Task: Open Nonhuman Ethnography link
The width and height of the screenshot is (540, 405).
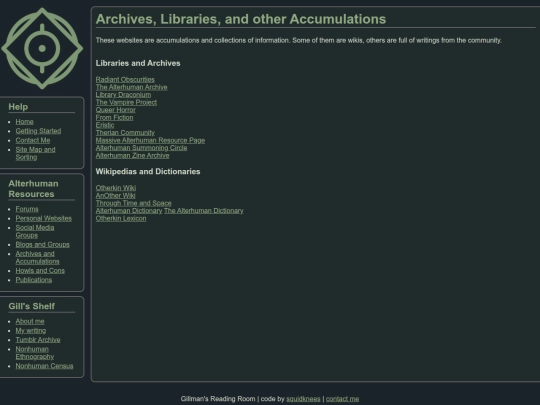Action: 34,353
